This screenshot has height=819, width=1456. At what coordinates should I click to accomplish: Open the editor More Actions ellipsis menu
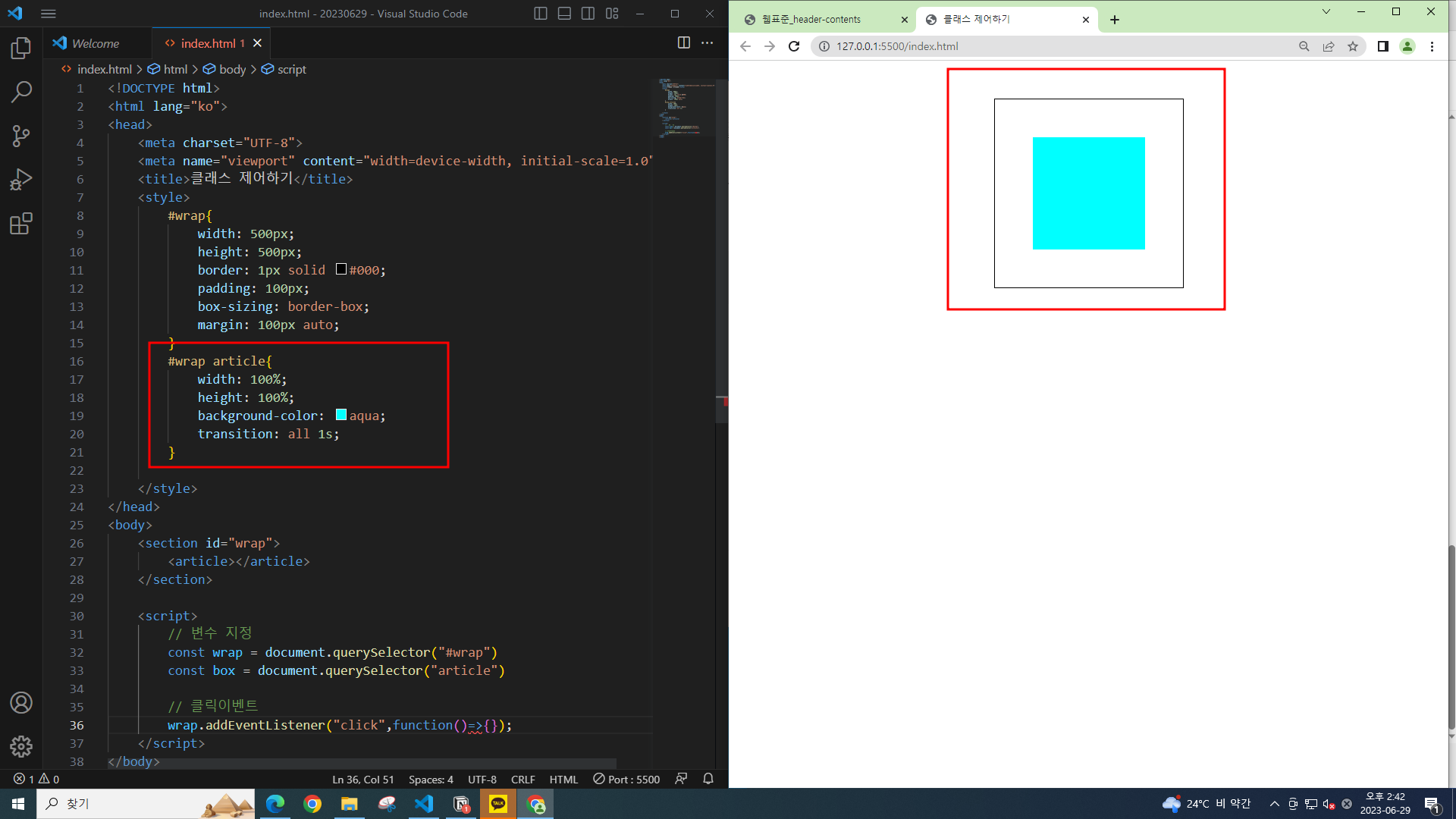pyautogui.click(x=707, y=43)
